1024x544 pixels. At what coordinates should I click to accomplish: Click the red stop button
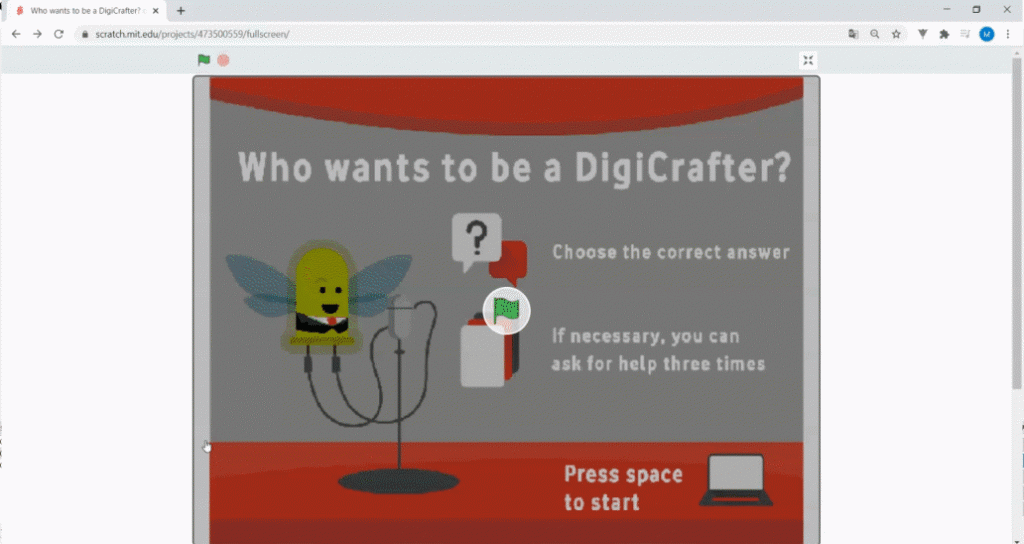(223, 60)
